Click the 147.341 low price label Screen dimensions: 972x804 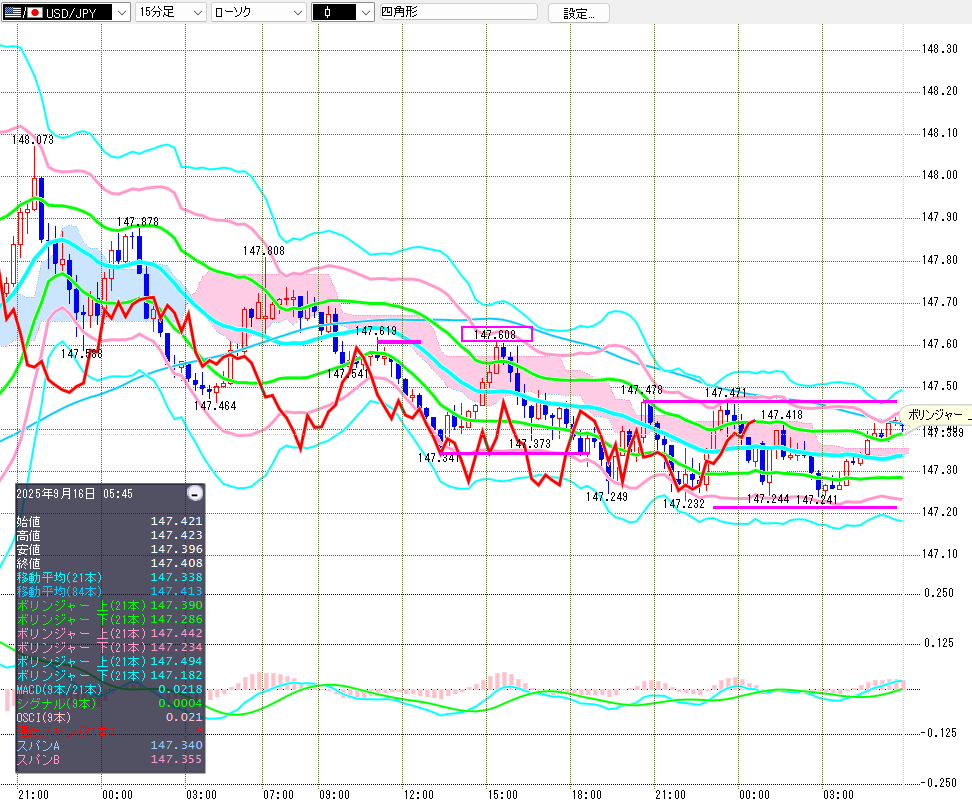tap(439, 458)
